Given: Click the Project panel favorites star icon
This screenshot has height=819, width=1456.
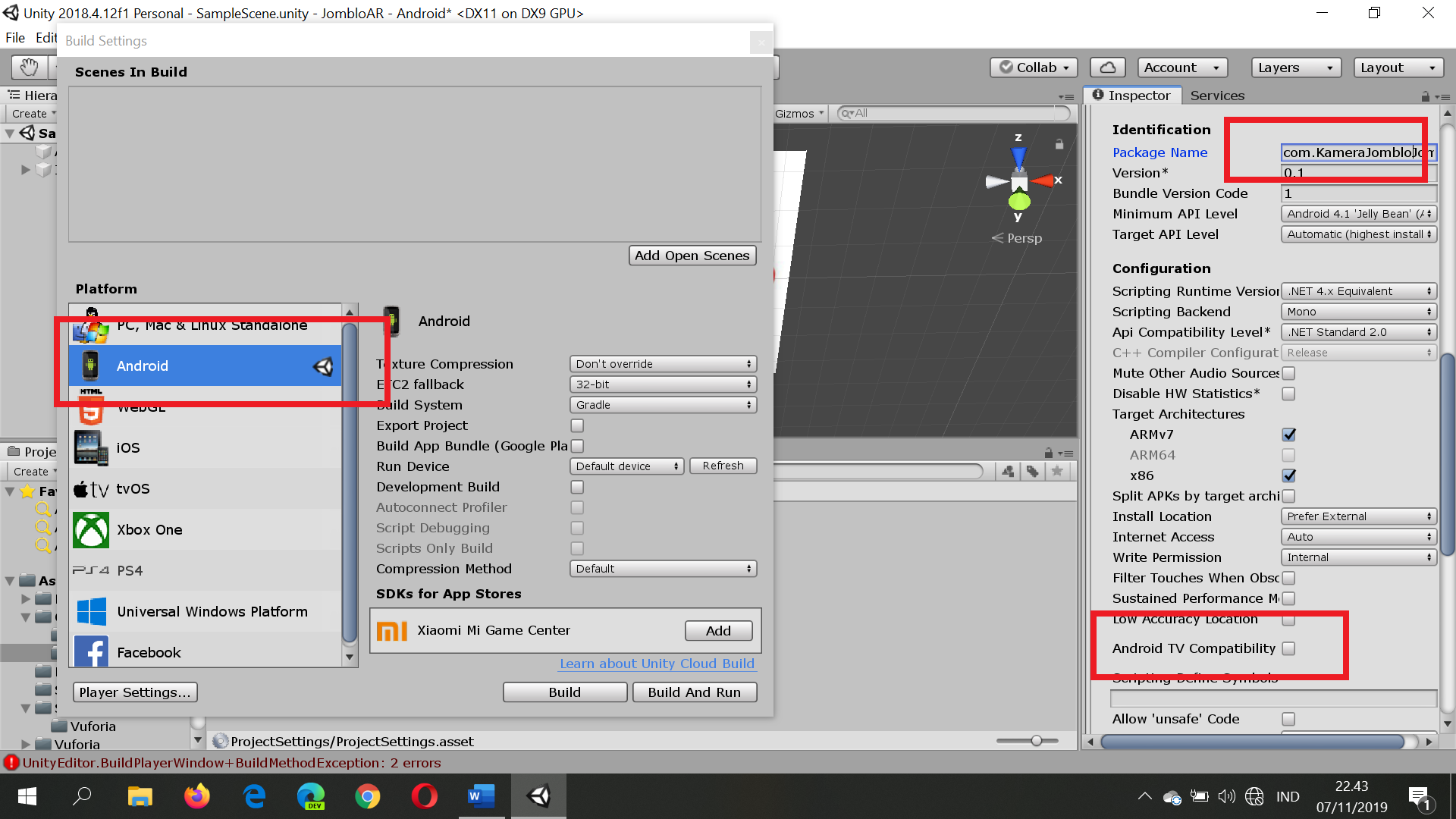Looking at the screenshot, I should click(x=1057, y=472).
